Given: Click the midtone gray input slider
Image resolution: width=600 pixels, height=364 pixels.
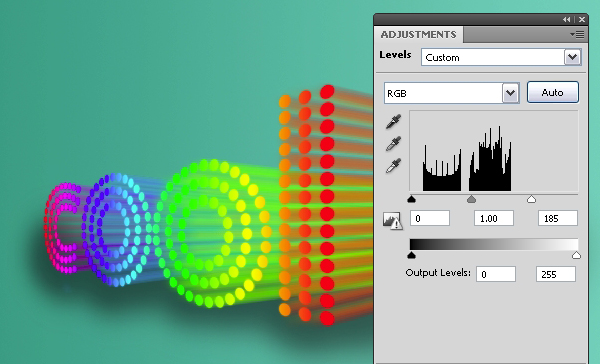Looking at the screenshot, I should pyautogui.click(x=471, y=199).
